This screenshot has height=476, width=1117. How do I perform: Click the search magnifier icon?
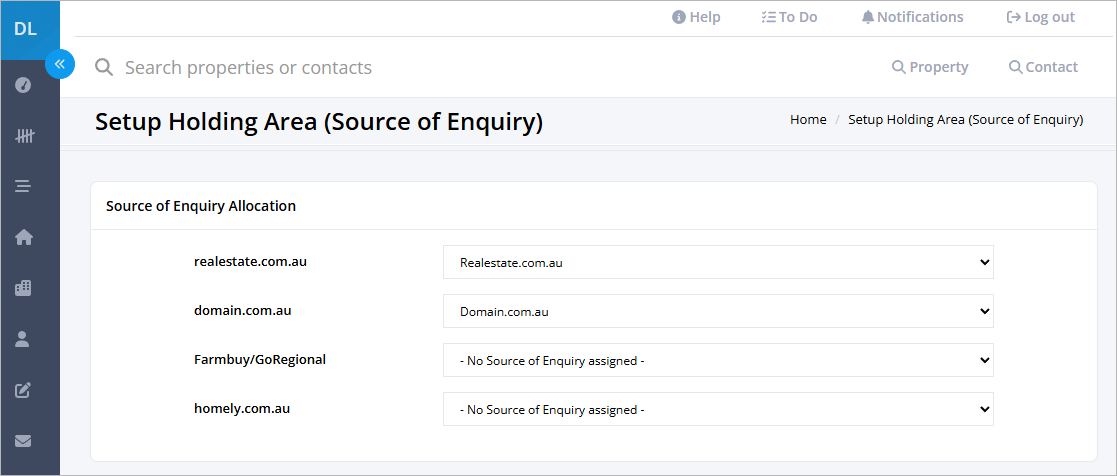point(104,68)
